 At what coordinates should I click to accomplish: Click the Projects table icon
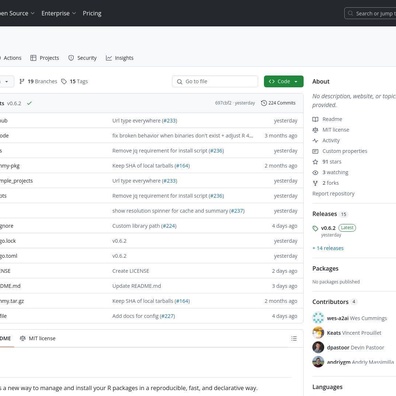(33, 58)
